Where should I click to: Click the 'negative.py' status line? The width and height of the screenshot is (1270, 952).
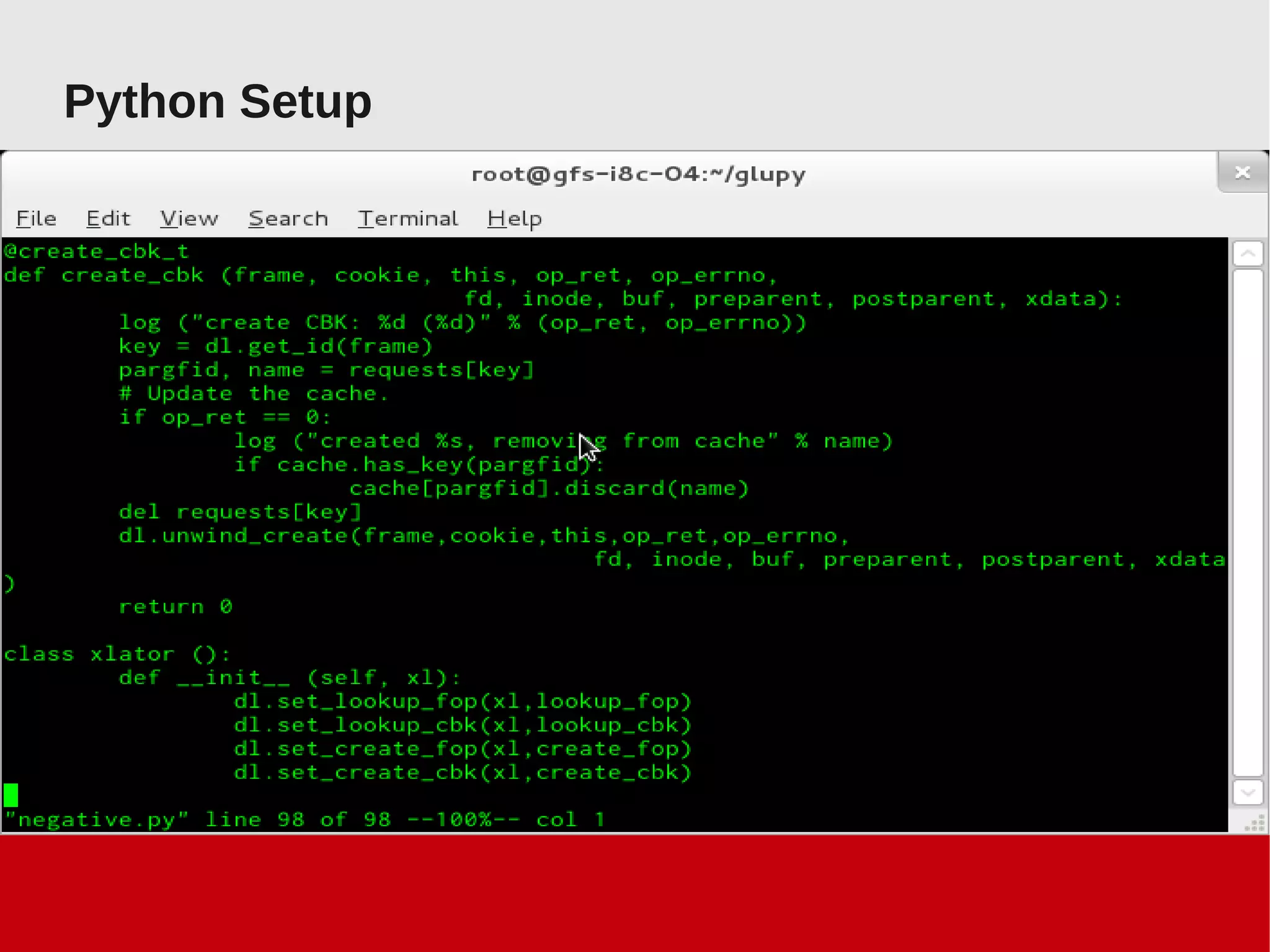pos(304,819)
